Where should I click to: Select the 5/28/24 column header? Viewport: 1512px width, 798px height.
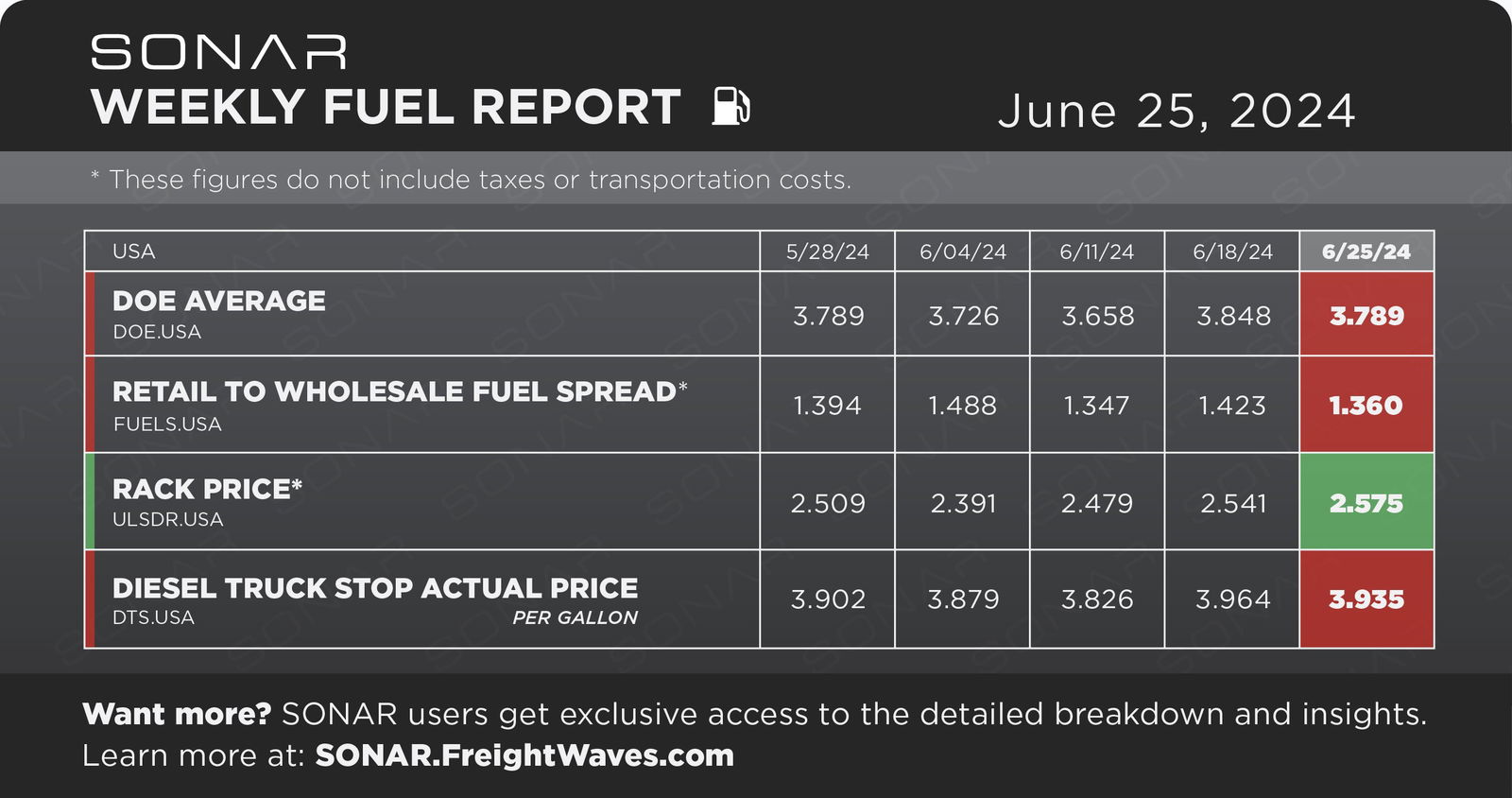click(x=827, y=252)
